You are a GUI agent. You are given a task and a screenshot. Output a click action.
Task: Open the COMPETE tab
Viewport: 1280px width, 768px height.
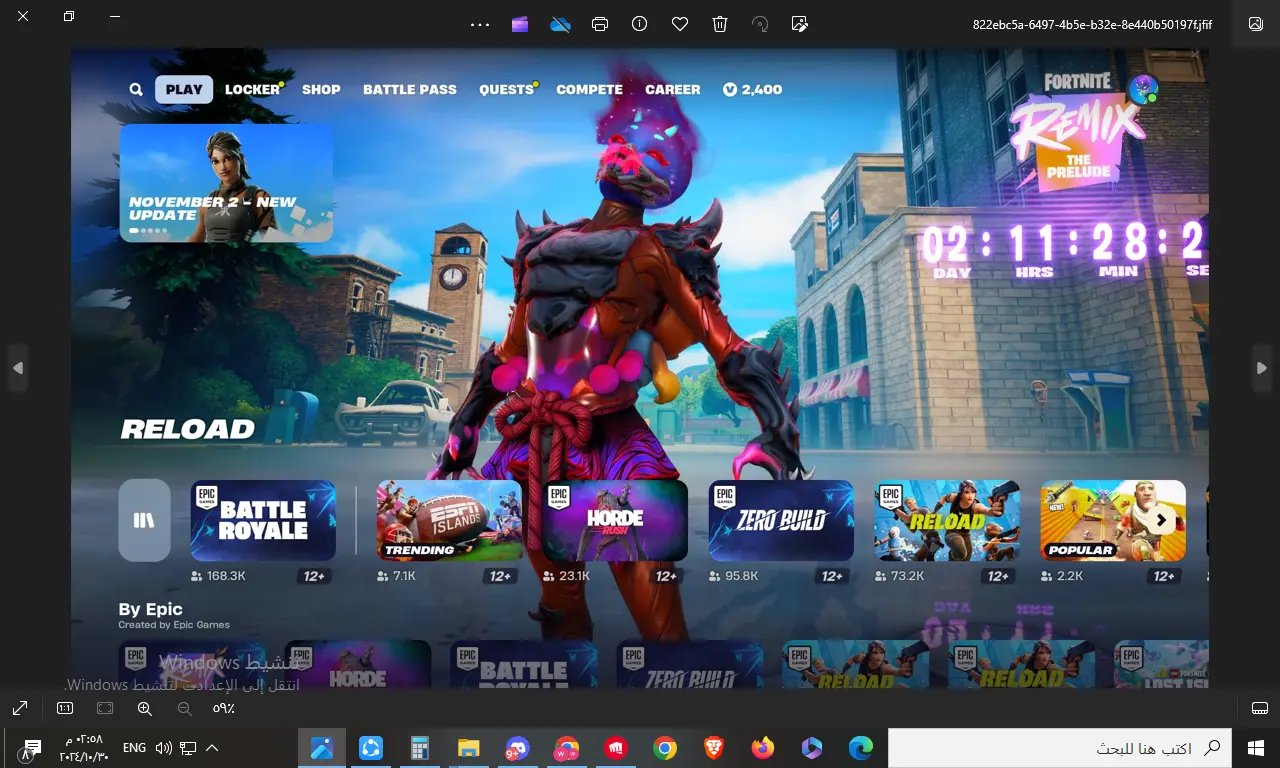(590, 89)
